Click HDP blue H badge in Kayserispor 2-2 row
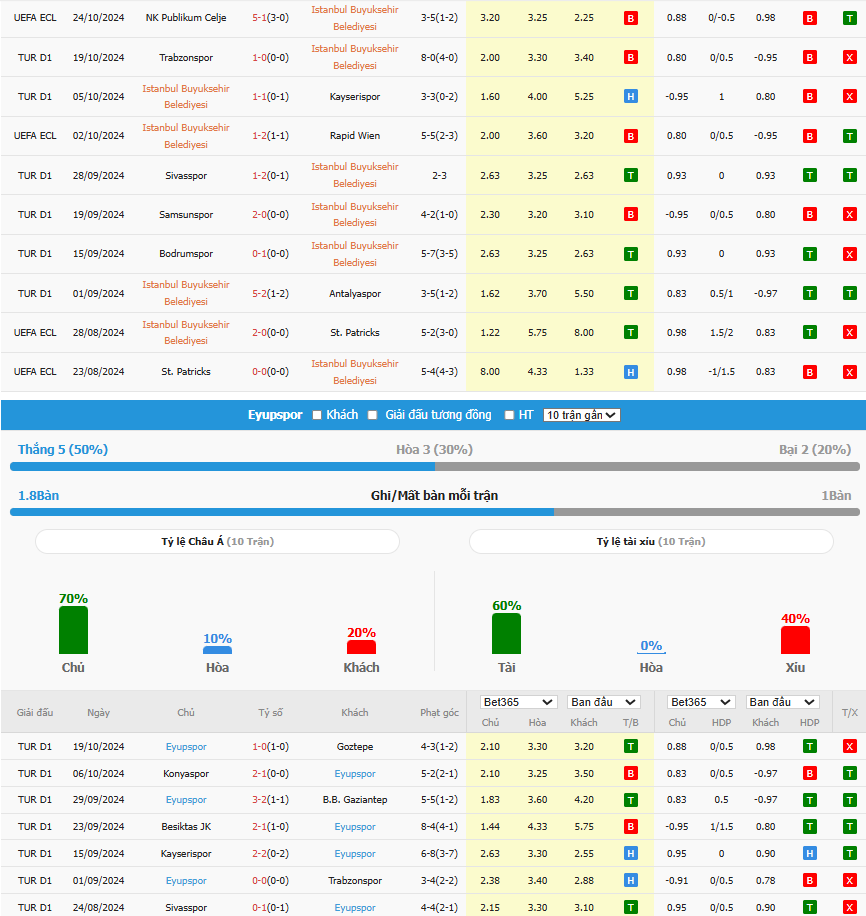 click(809, 853)
